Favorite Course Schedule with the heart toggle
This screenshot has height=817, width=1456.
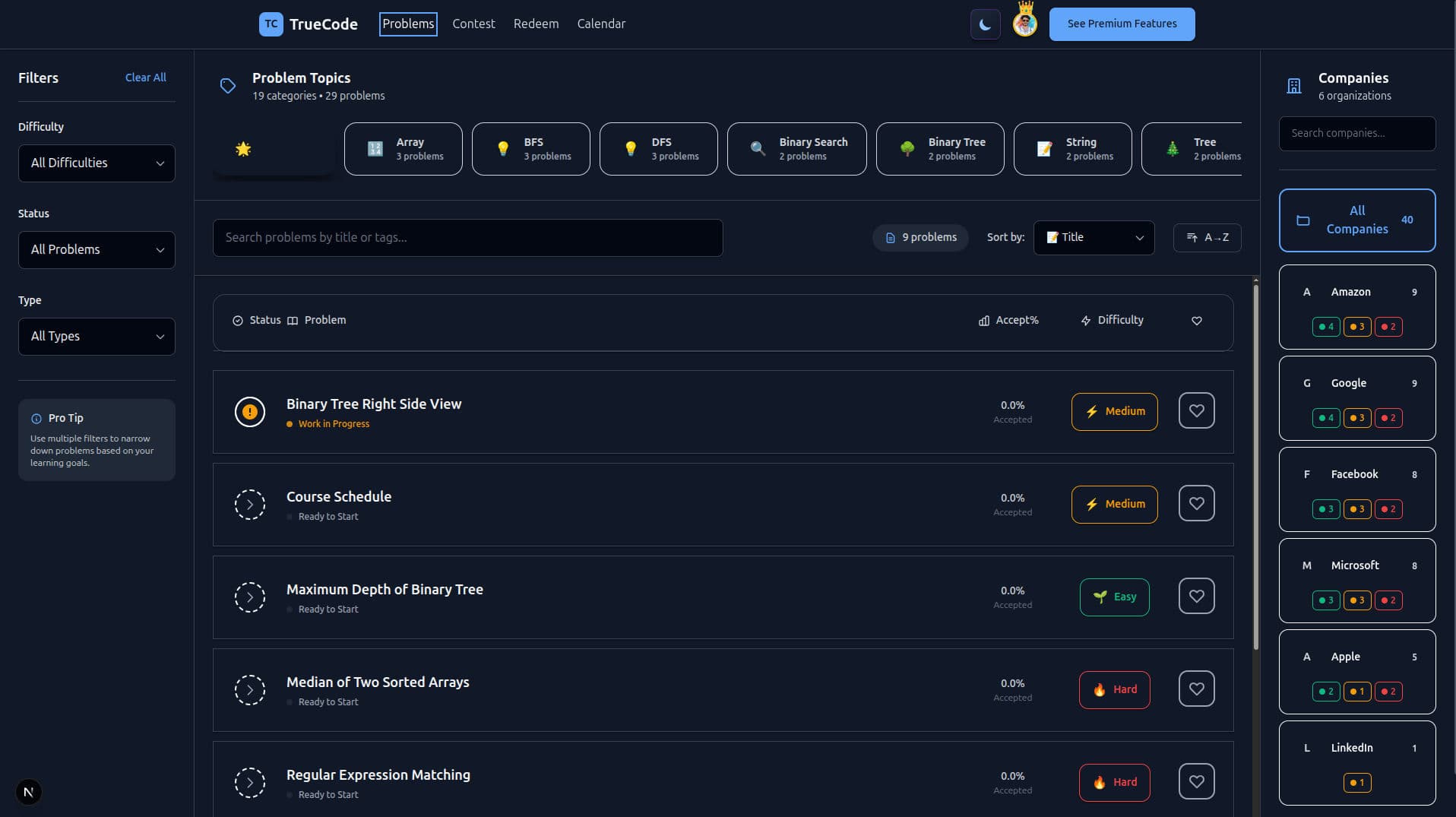(1197, 503)
